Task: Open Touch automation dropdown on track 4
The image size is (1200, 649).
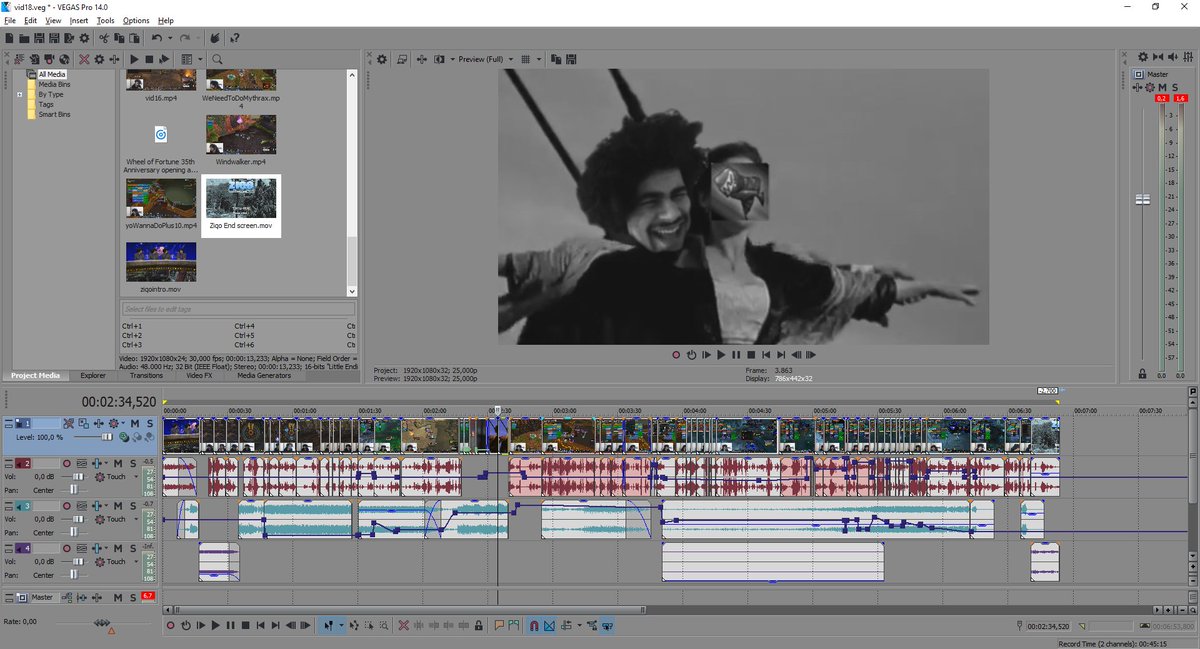Action: pyautogui.click(x=136, y=561)
